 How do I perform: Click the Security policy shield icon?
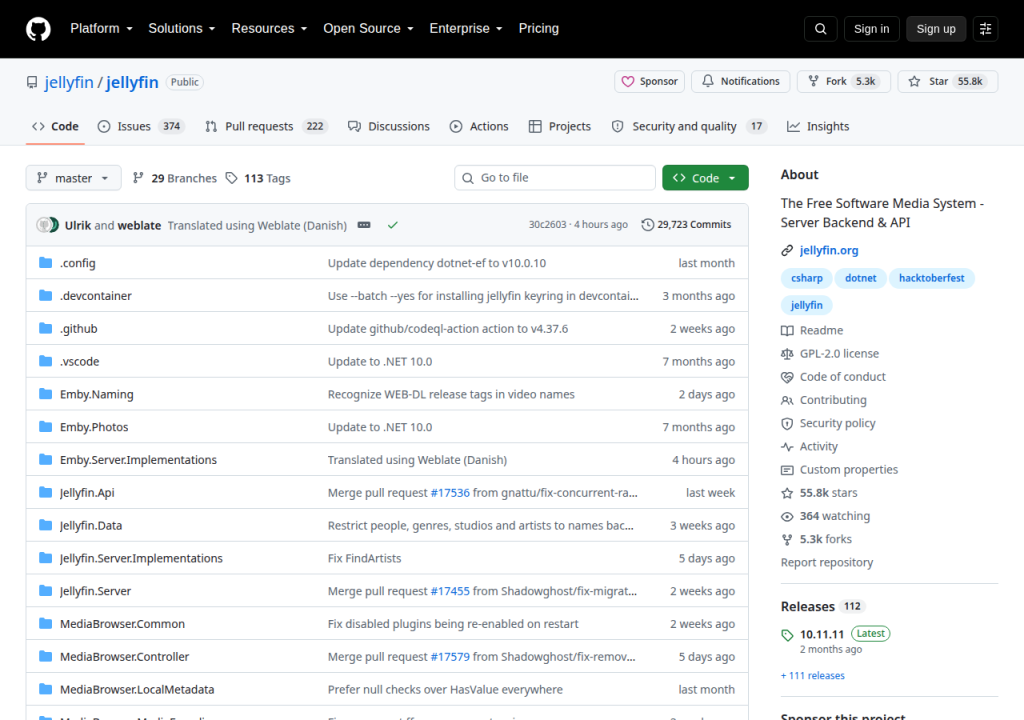(787, 423)
